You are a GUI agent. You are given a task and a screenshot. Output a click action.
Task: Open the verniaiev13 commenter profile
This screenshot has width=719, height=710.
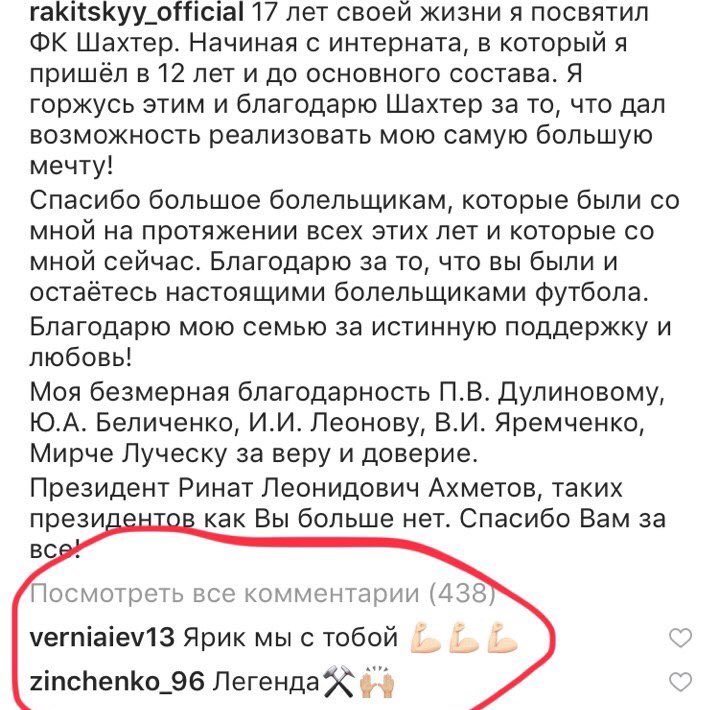102,638
